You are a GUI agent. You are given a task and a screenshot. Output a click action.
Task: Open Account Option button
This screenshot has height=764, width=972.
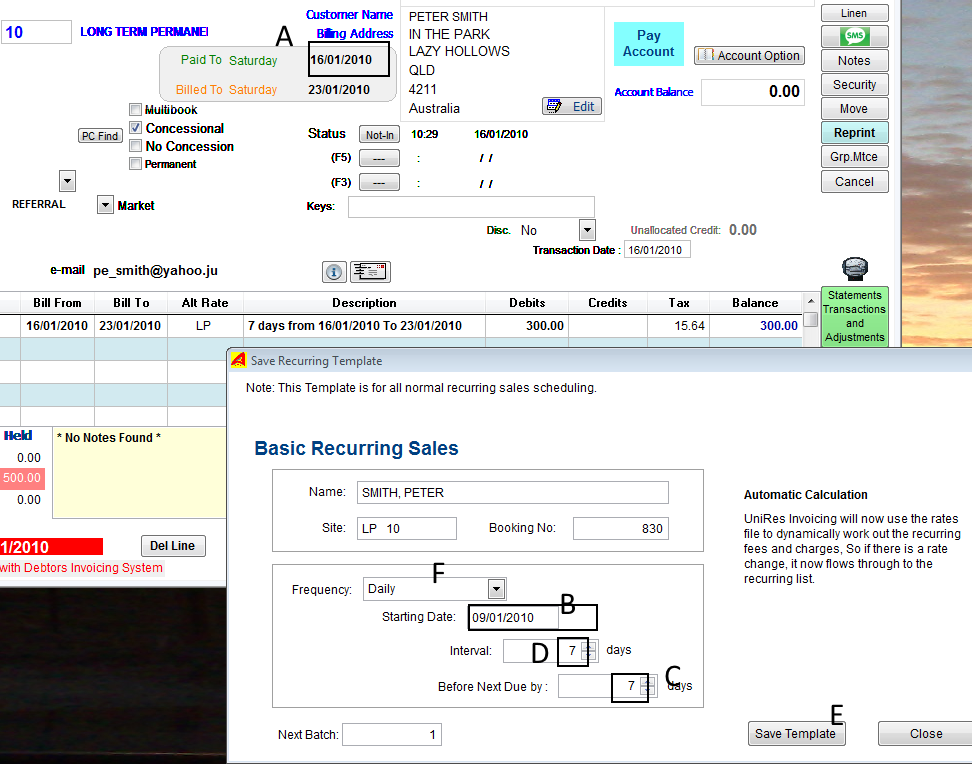[x=749, y=55]
